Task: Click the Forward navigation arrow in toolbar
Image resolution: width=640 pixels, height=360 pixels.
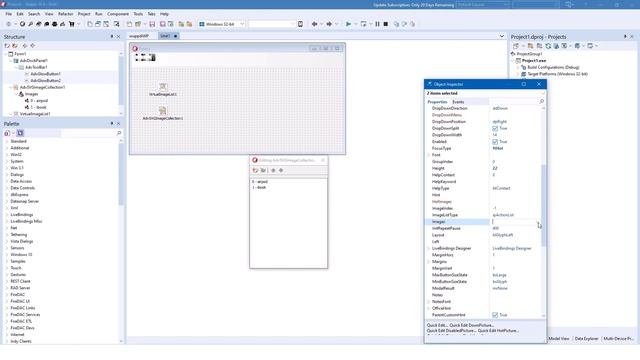Action: pyautogui.click(x=329, y=24)
